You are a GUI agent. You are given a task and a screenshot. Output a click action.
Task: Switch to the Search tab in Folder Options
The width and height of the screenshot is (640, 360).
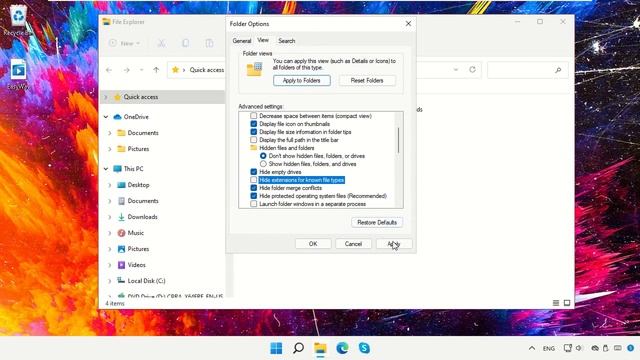[x=287, y=41]
